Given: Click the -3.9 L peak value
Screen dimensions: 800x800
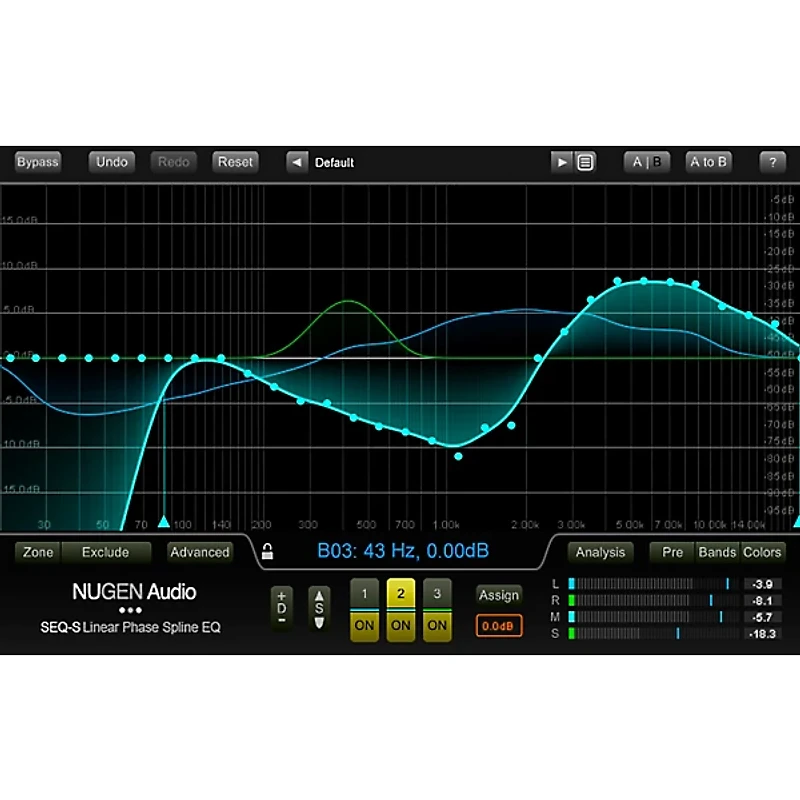Looking at the screenshot, I should [x=762, y=584].
